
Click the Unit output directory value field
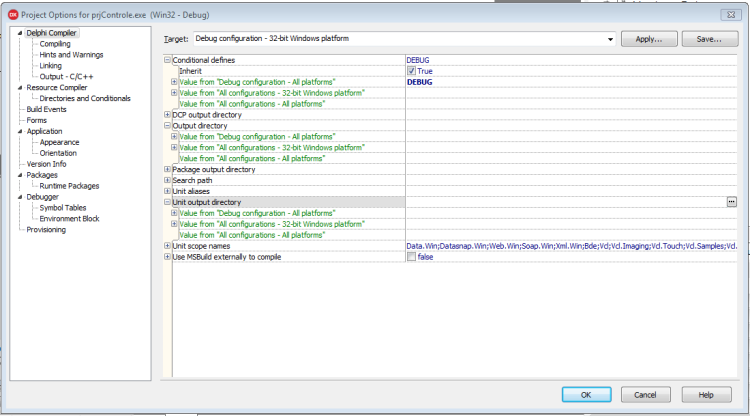pos(566,202)
